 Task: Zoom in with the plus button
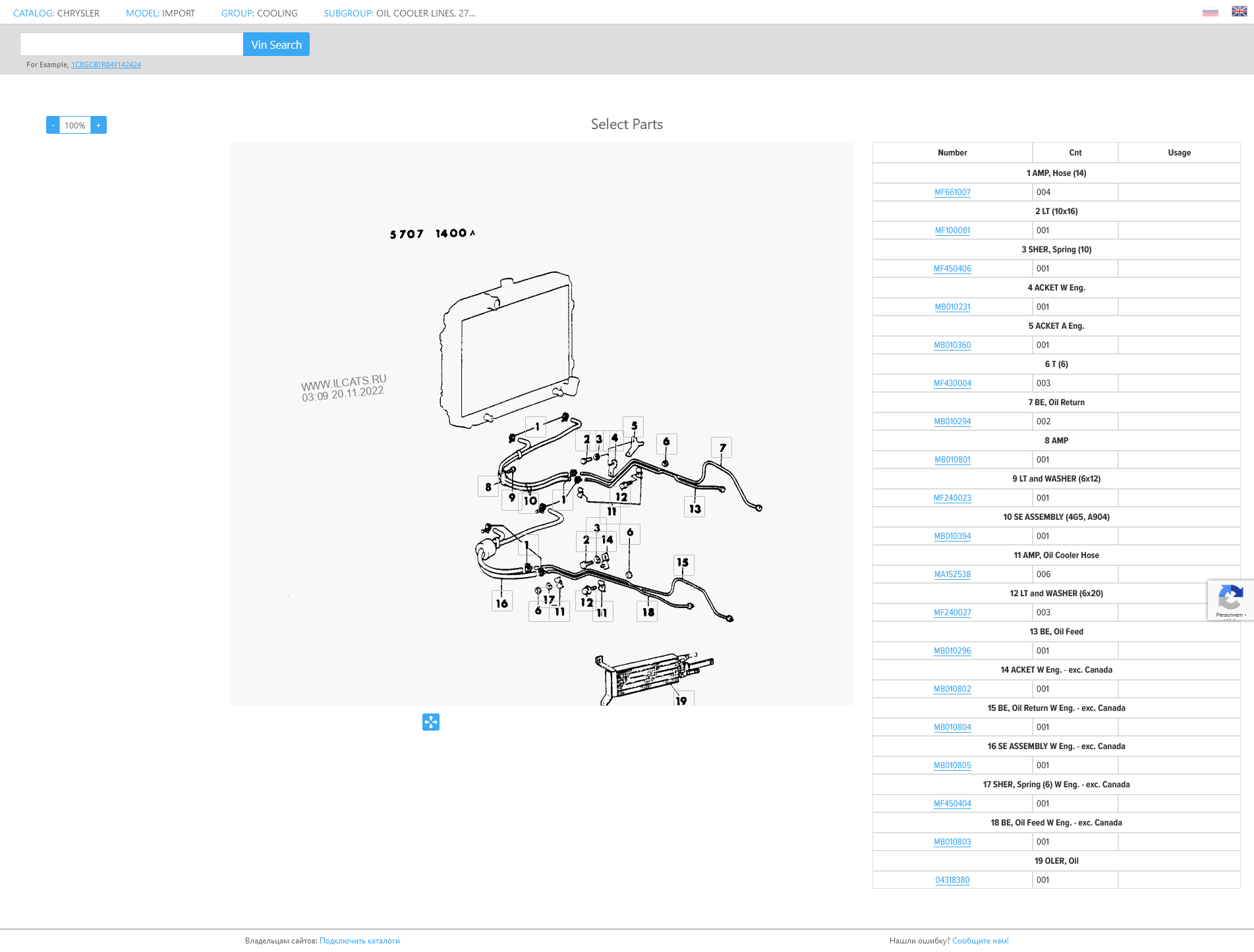[99, 125]
